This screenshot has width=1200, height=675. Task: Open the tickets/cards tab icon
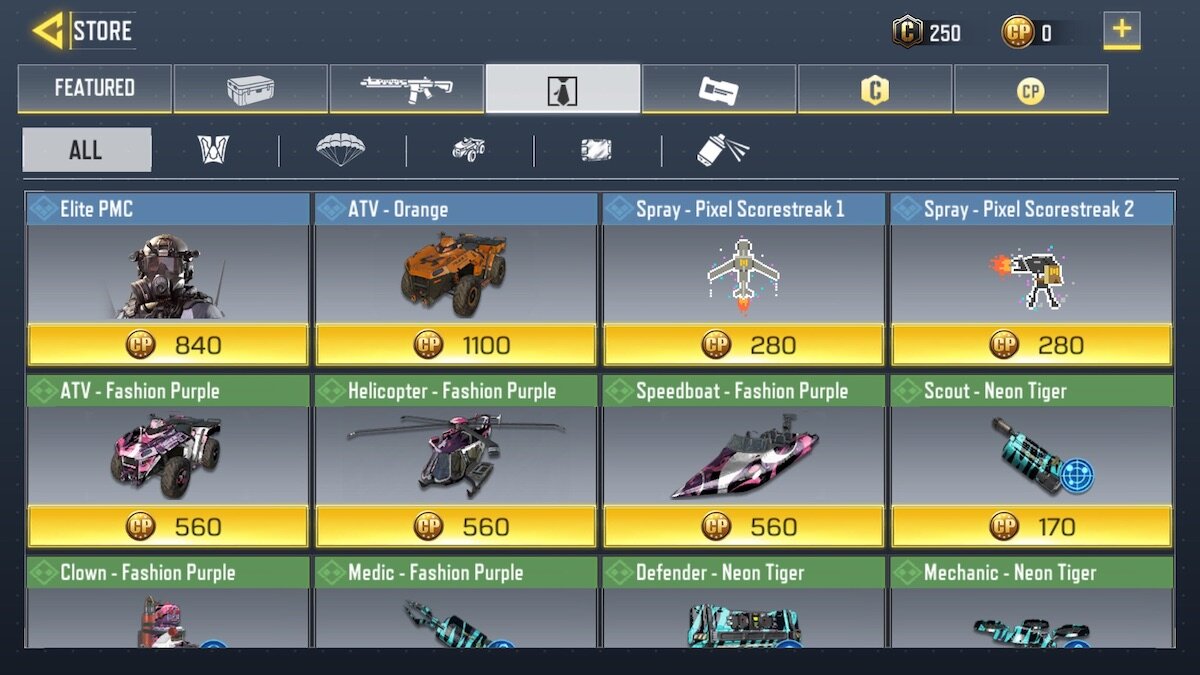tap(718, 89)
